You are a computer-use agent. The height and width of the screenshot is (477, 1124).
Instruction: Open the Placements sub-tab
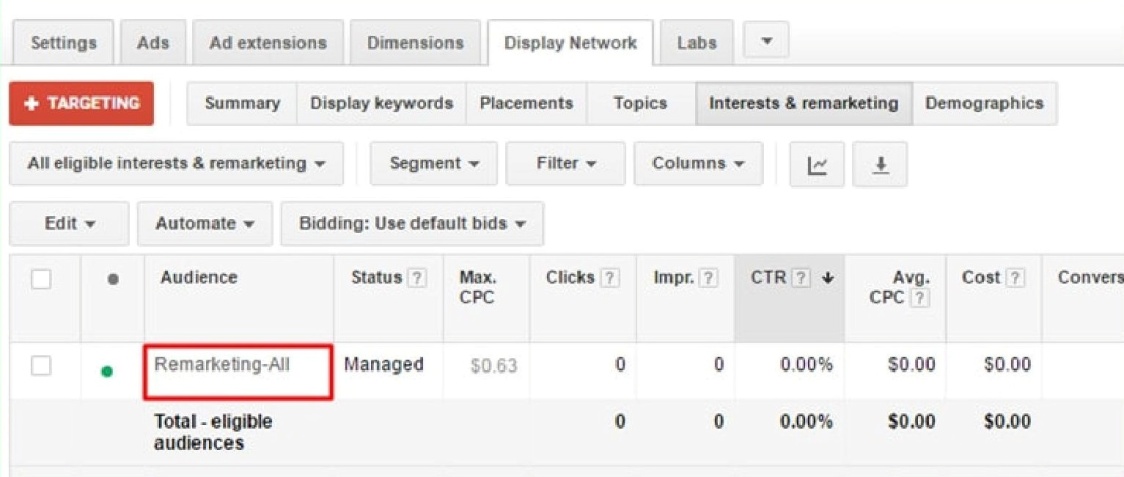[526, 103]
